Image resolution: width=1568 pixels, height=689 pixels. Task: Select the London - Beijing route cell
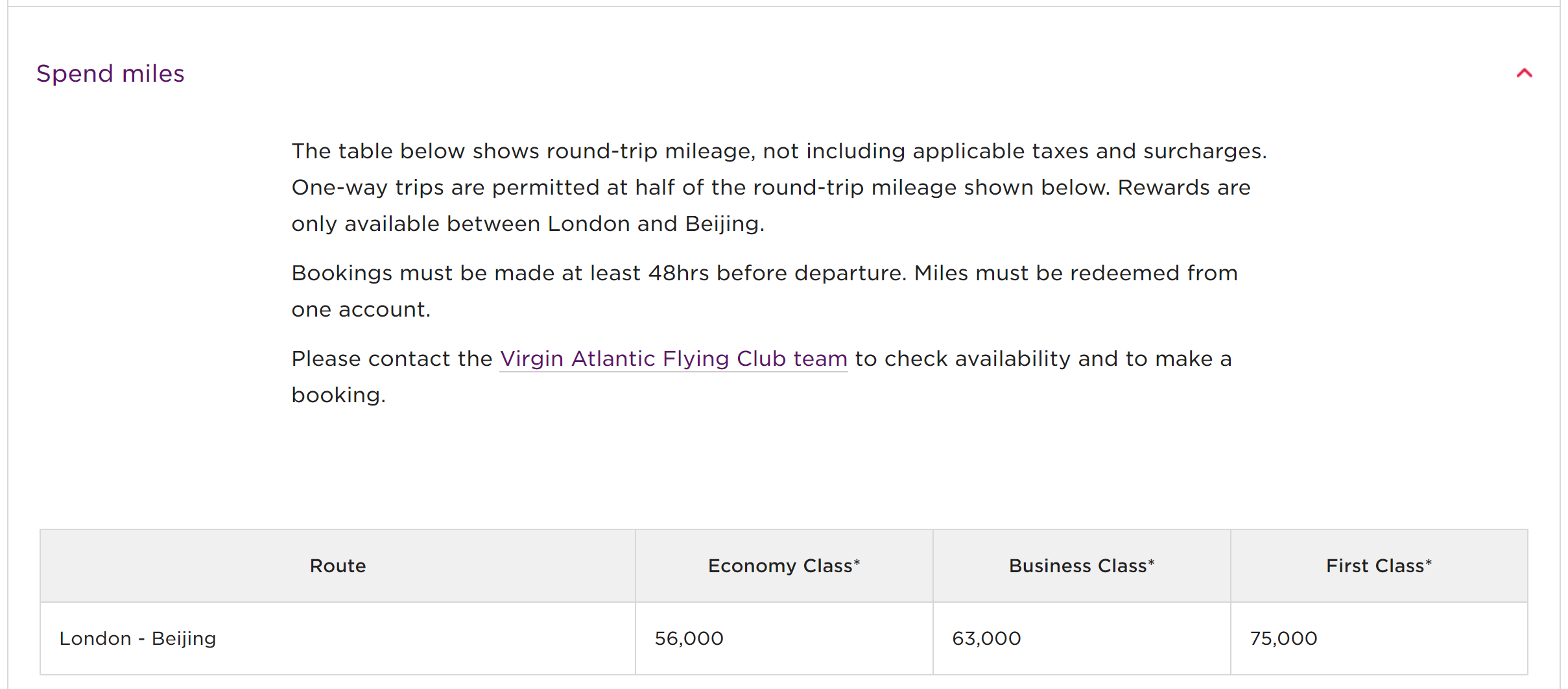[x=137, y=638]
